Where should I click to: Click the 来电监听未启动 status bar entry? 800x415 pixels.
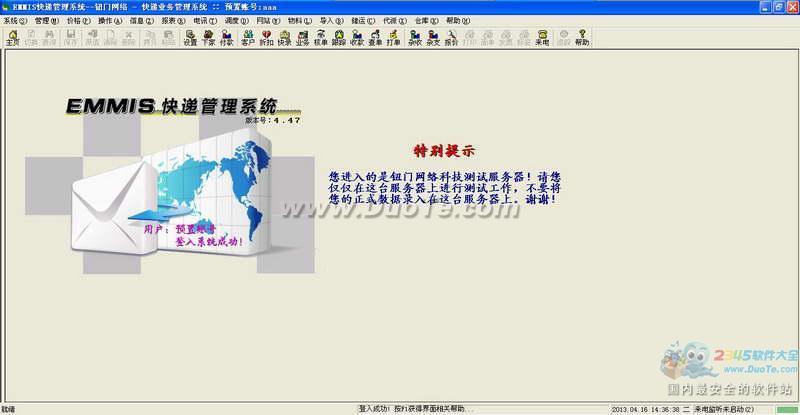click(x=724, y=409)
